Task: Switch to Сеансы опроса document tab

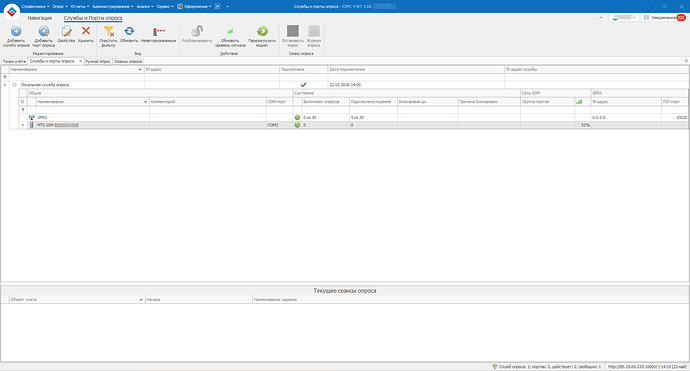Action: coord(128,61)
